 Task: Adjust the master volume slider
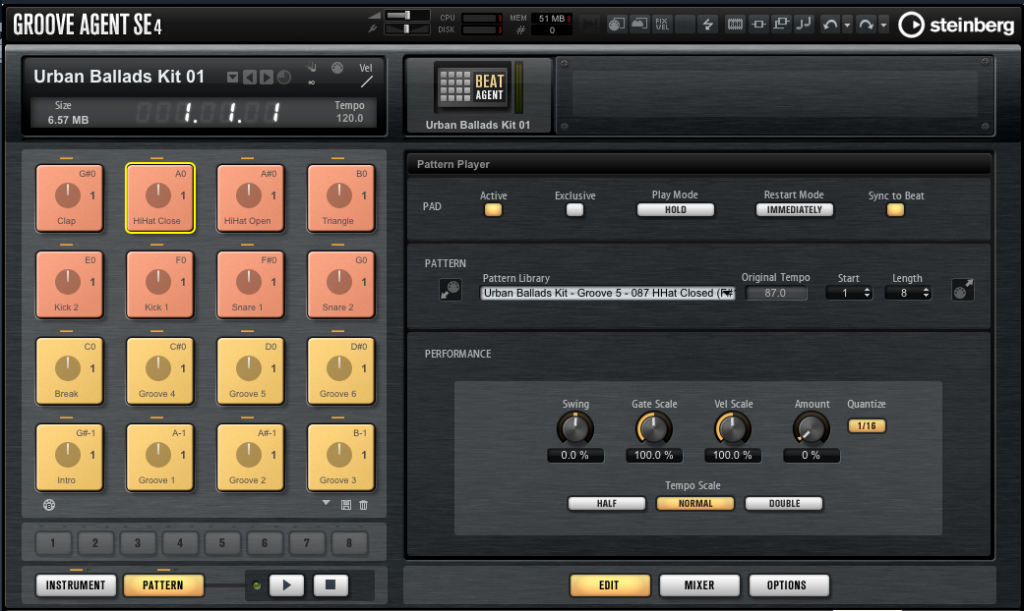[x=408, y=15]
